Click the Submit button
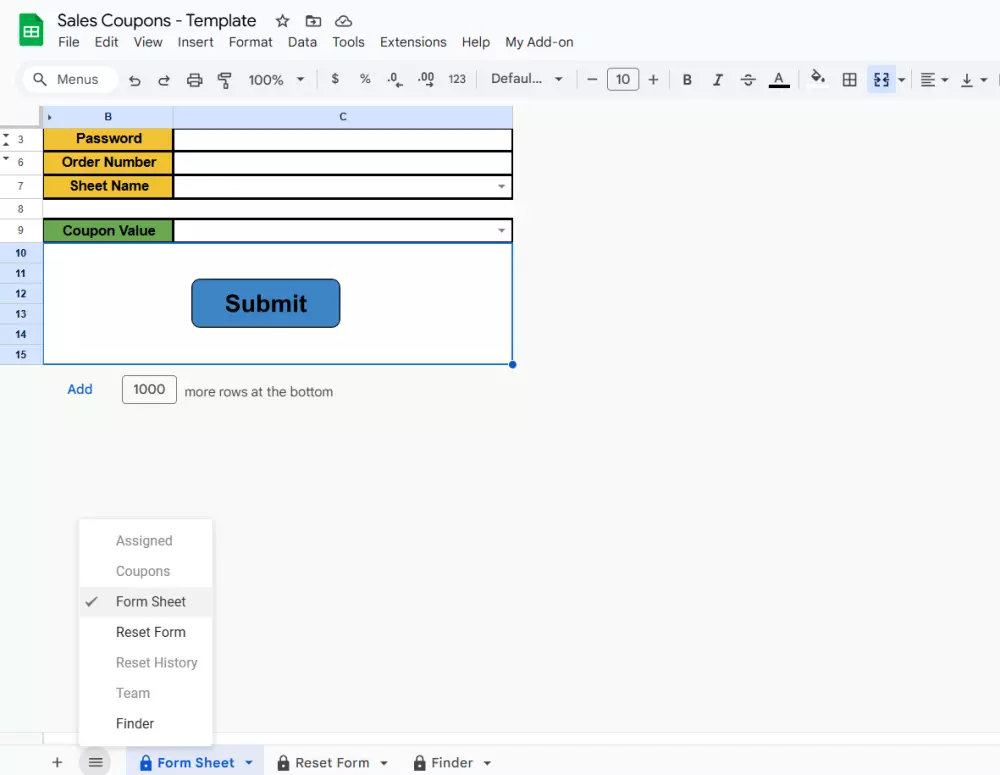This screenshot has width=1000, height=775. [x=265, y=303]
